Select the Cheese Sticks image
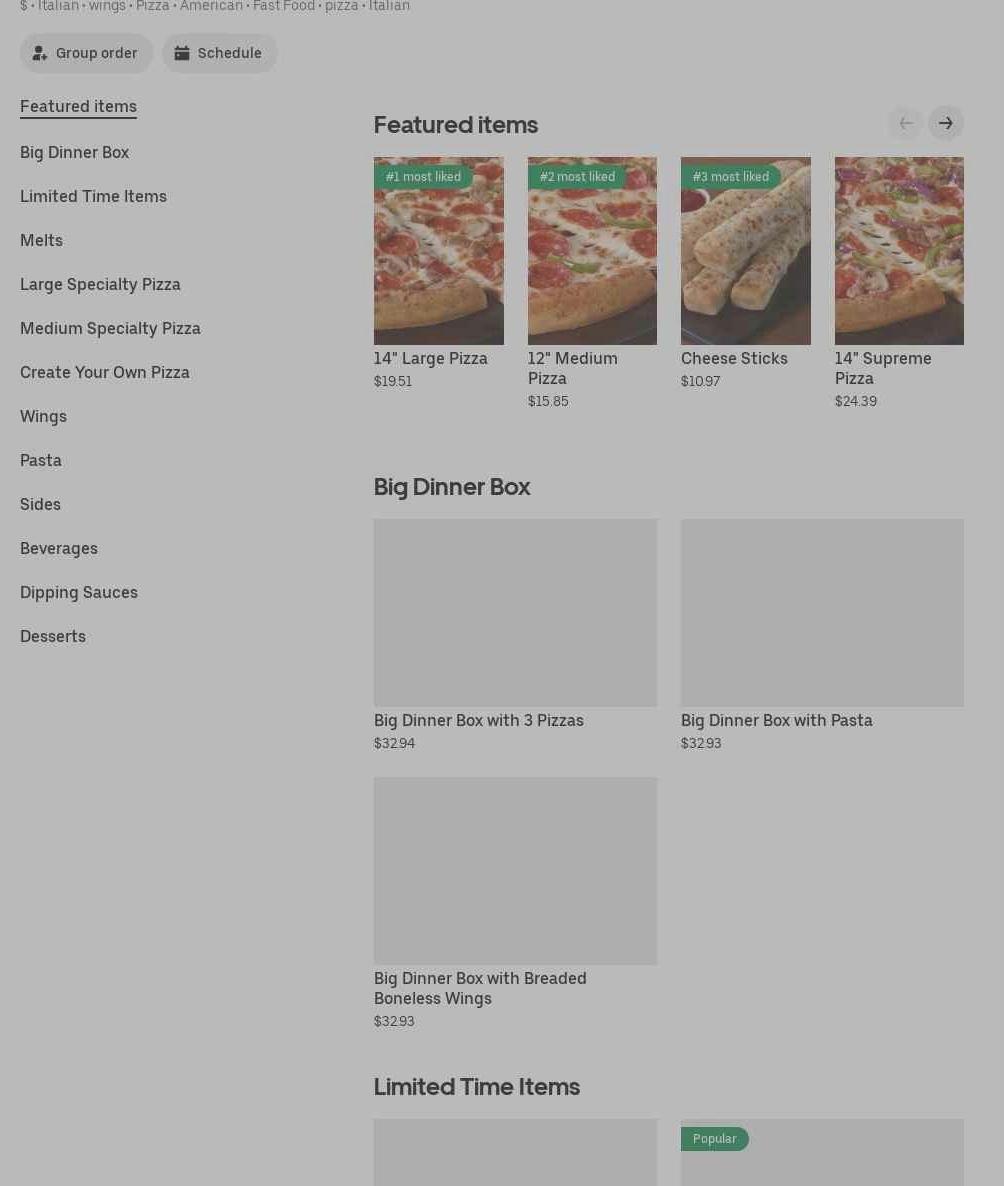1004x1186 pixels. (745, 250)
